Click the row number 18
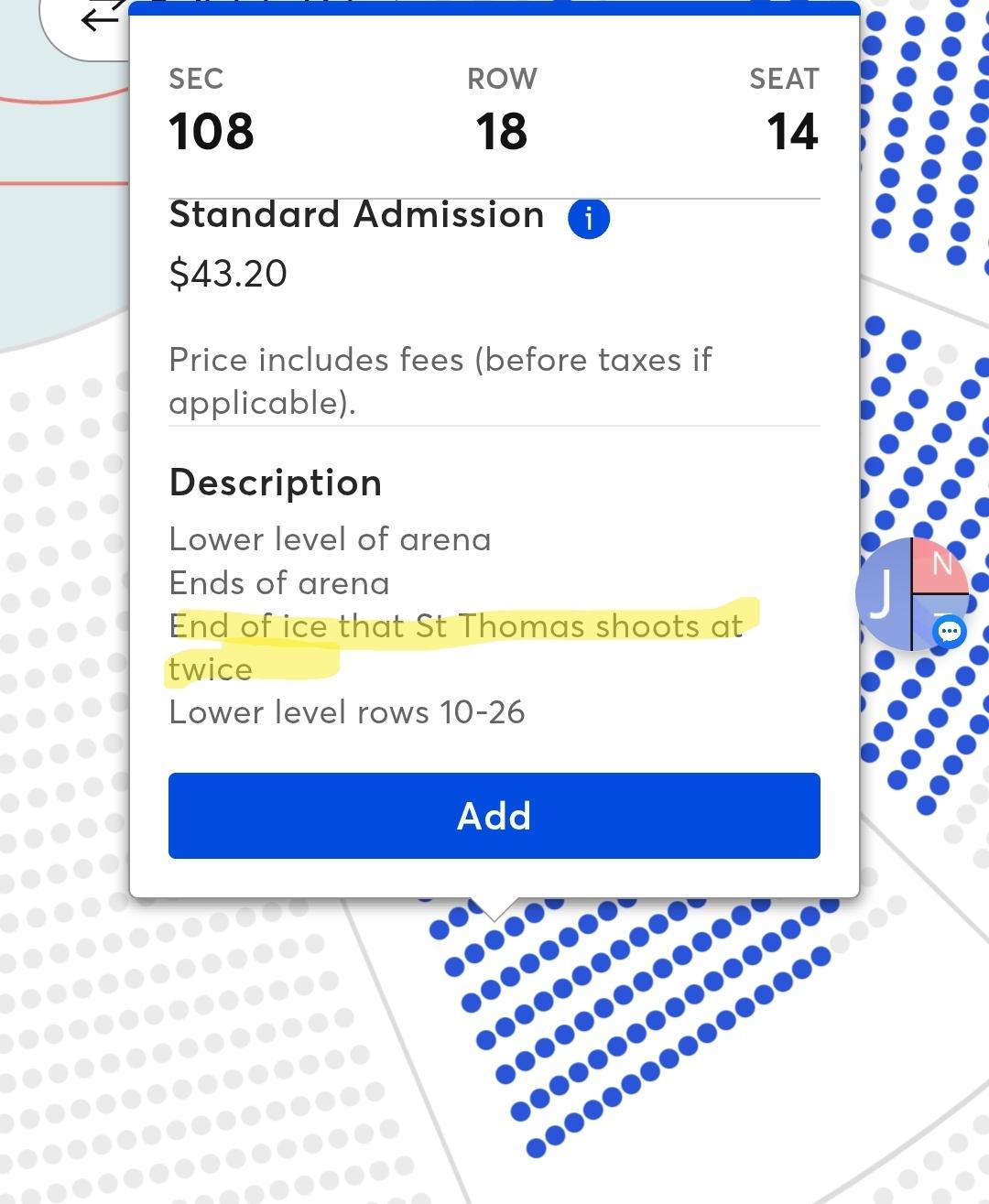This screenshot has width=989, height=1204. coord(501,132)
